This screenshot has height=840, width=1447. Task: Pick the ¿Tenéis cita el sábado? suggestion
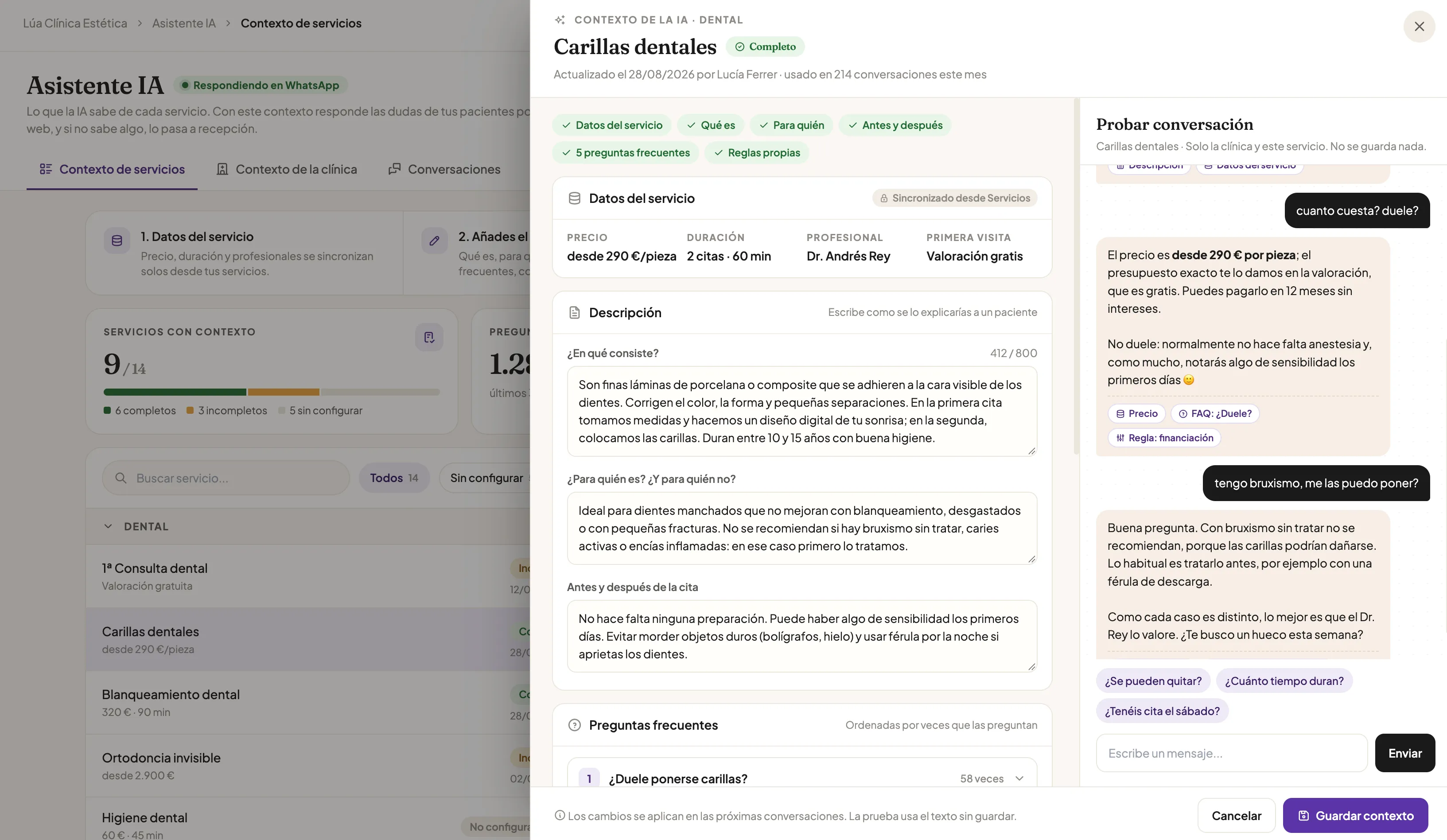[x=1162, y=711]
